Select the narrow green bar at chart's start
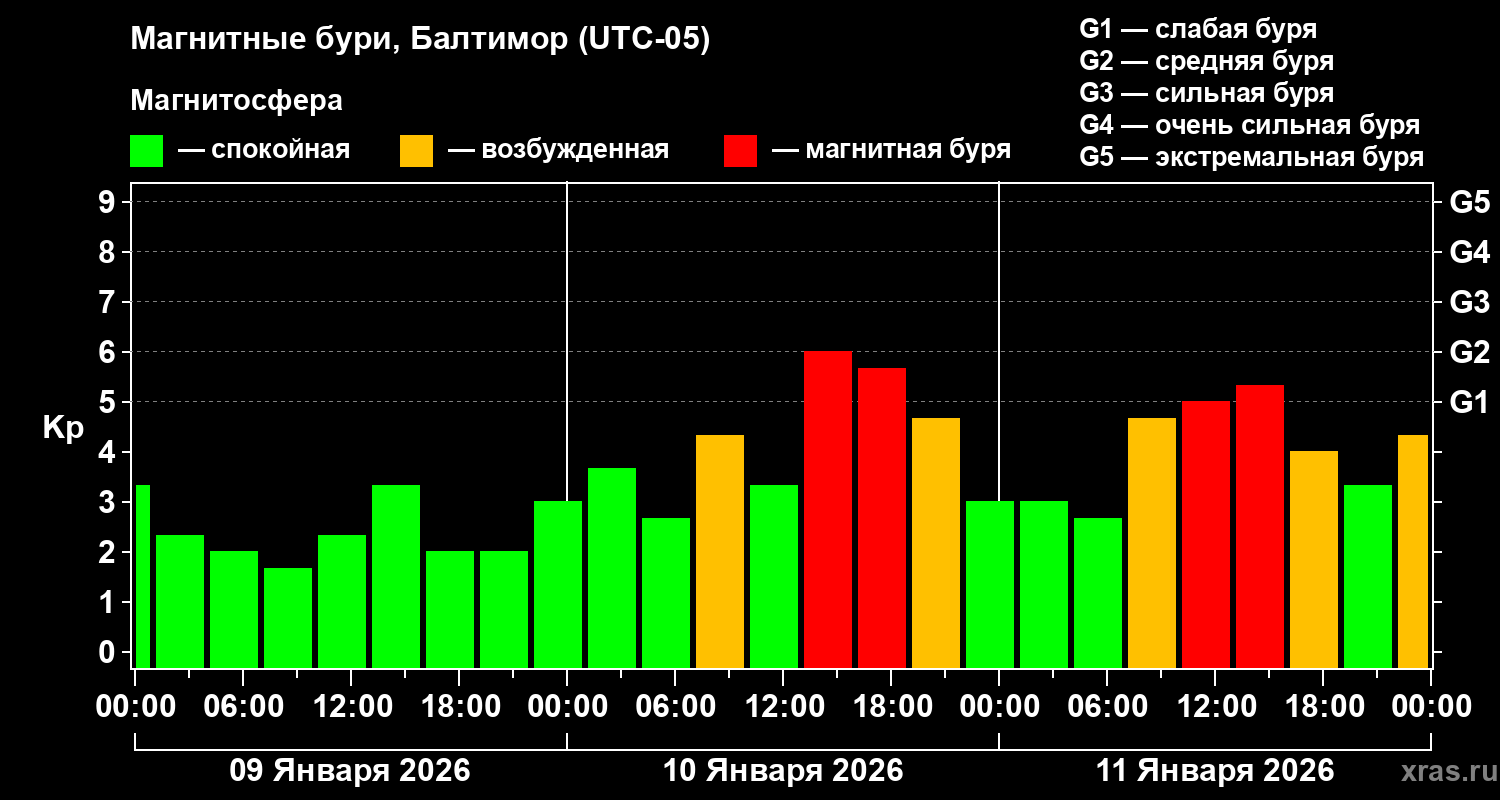Screen dimensions: 1500x800 click(x=142, y=576)
